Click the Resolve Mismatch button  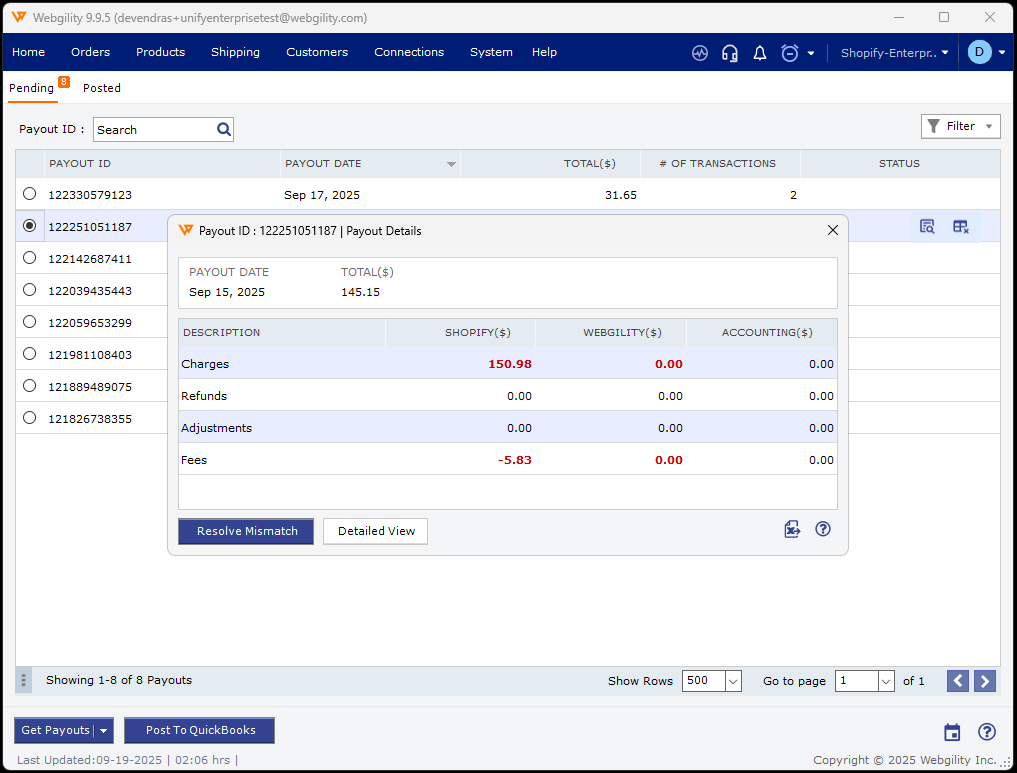pos(246,531)
